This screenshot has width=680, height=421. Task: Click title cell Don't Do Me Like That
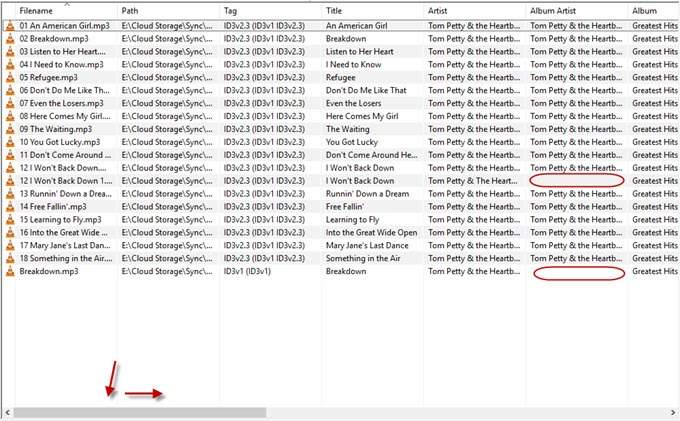coord(366,91)
